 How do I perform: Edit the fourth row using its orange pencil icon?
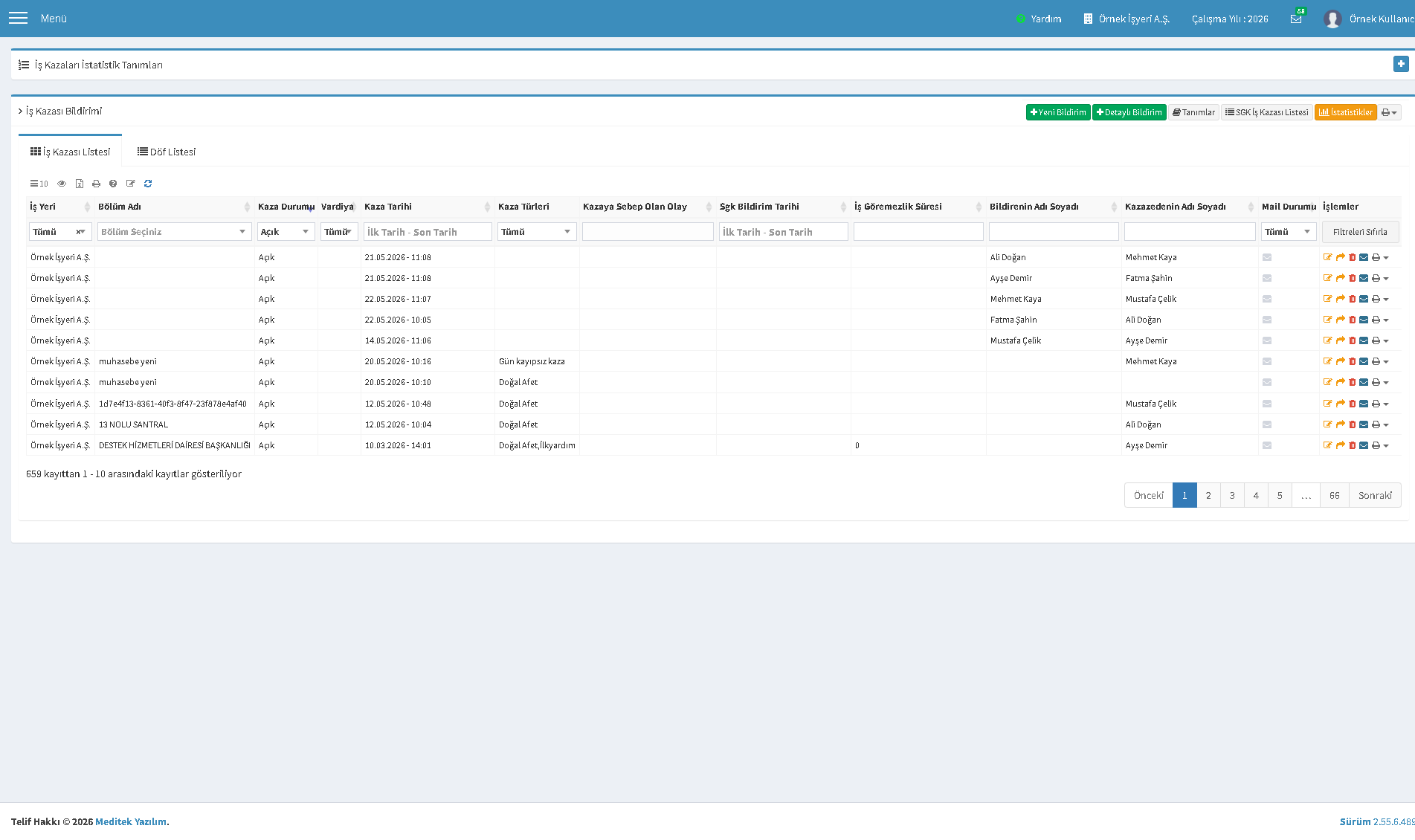(1328, 320)
